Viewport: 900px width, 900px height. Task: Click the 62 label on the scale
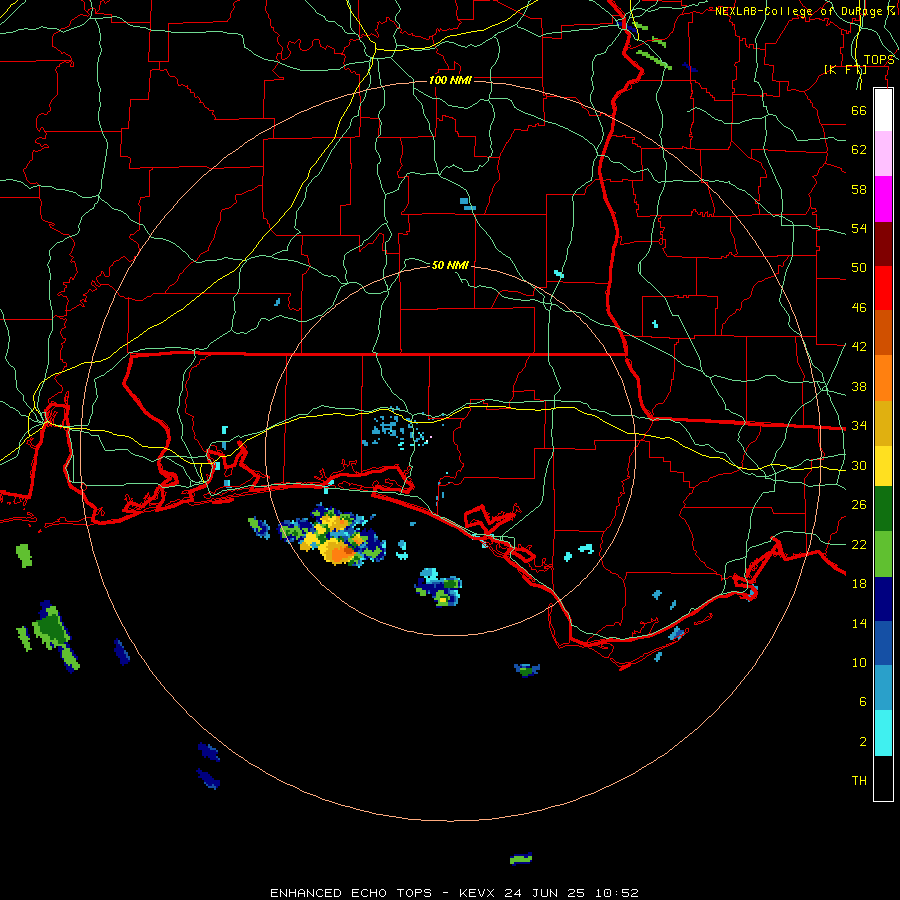coord(859,150)
